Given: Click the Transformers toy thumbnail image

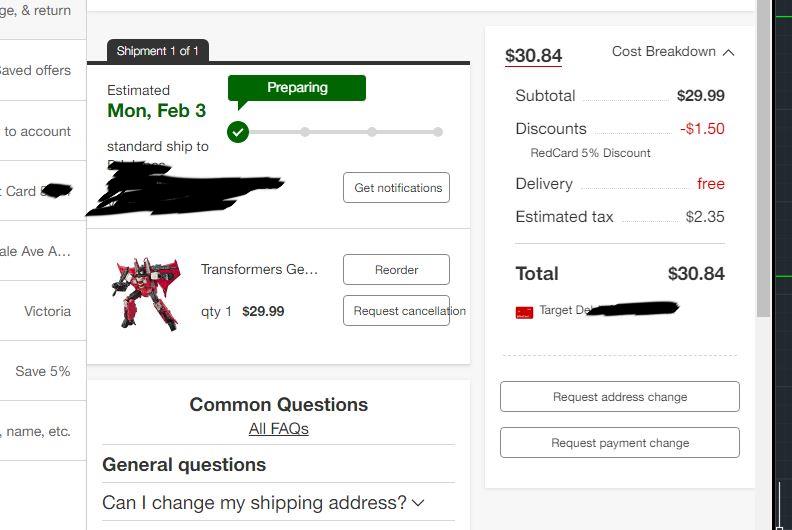Looking at the screenshot, I should click(147, 293).
